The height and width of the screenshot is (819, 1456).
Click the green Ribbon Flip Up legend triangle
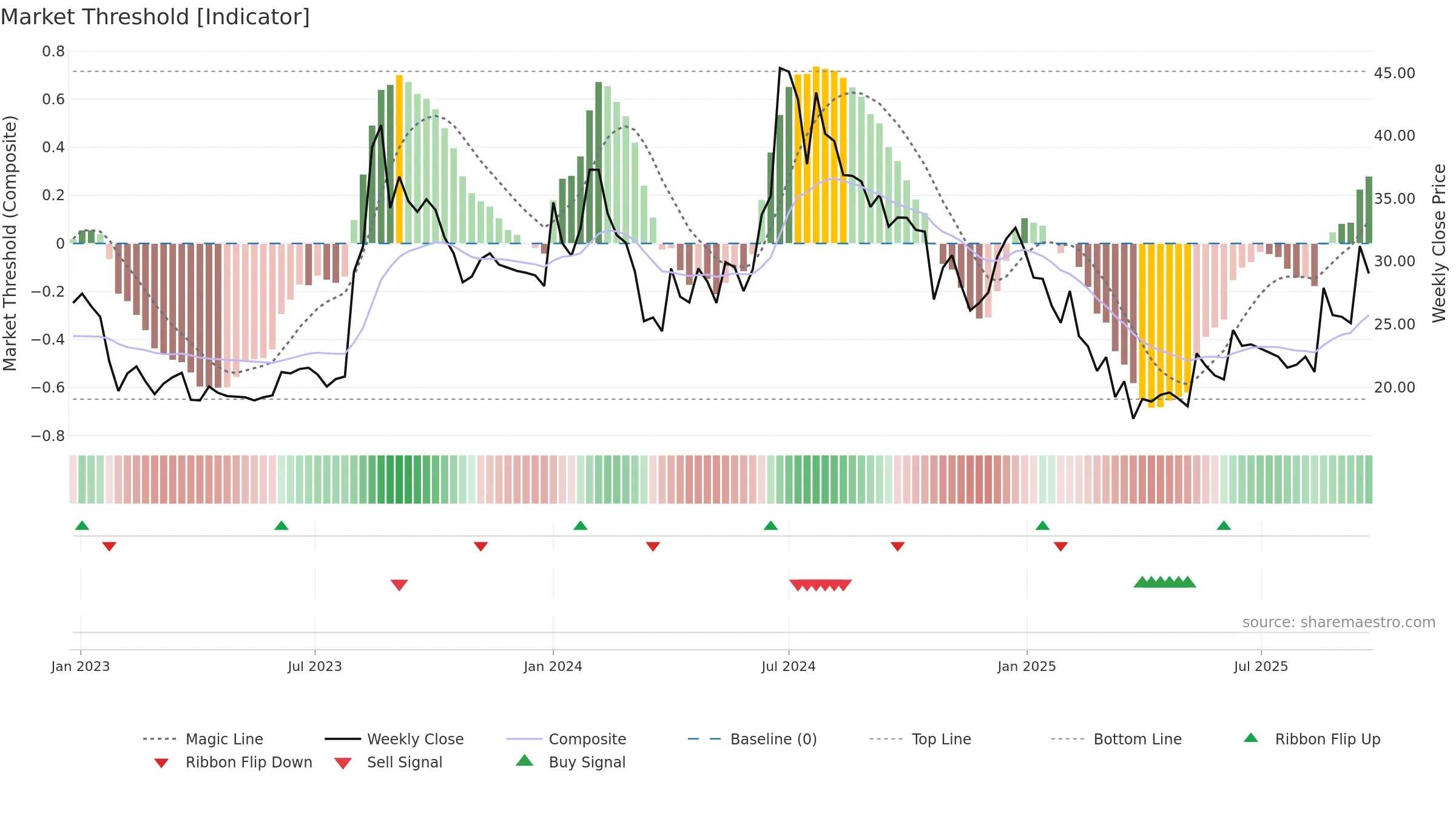point(1251,738)
